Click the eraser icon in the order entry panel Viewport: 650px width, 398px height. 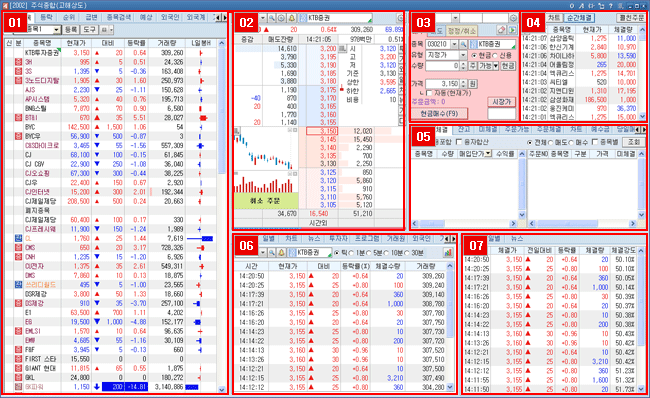pos(502,30)
